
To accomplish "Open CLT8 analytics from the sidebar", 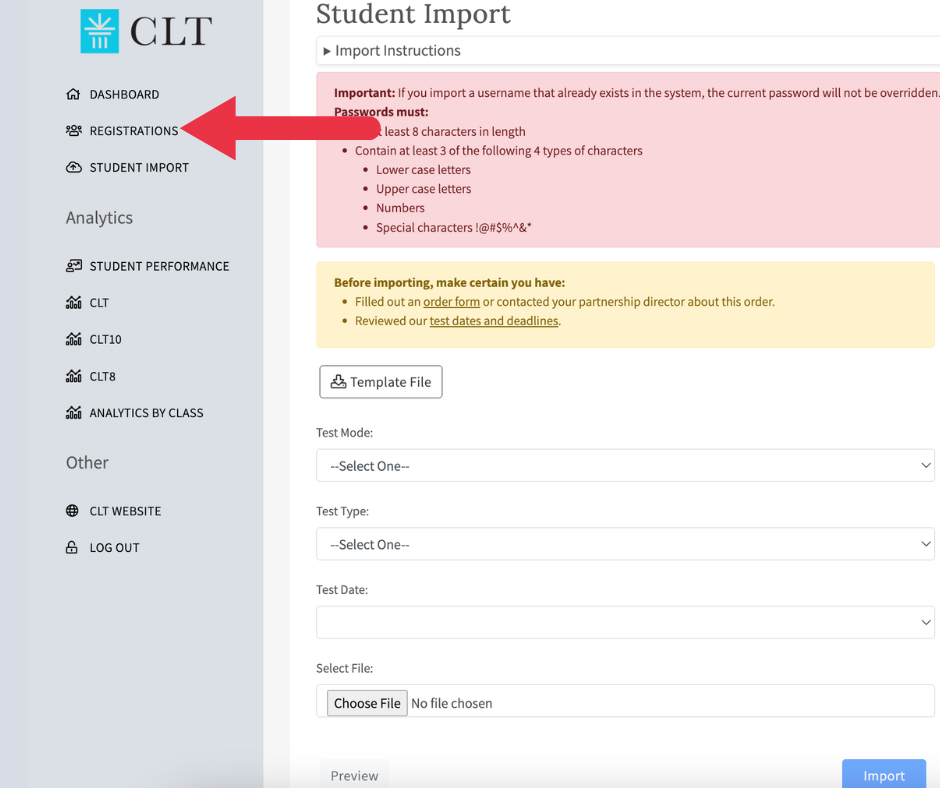I will tap(102, 376).
